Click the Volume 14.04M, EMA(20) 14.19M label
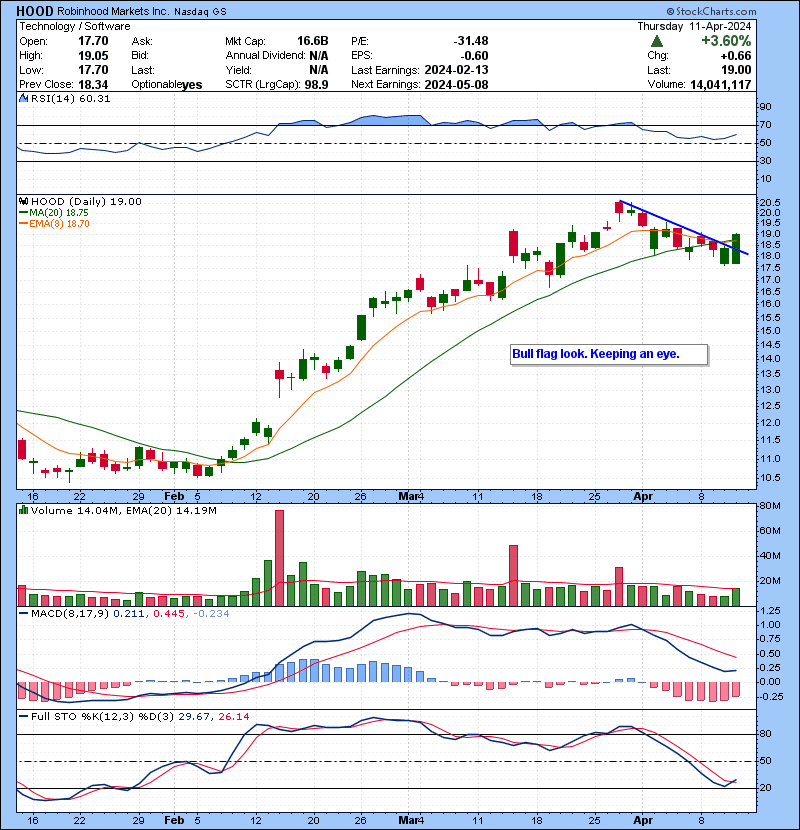This screenshot has height=830, width=800. point(124,511)
